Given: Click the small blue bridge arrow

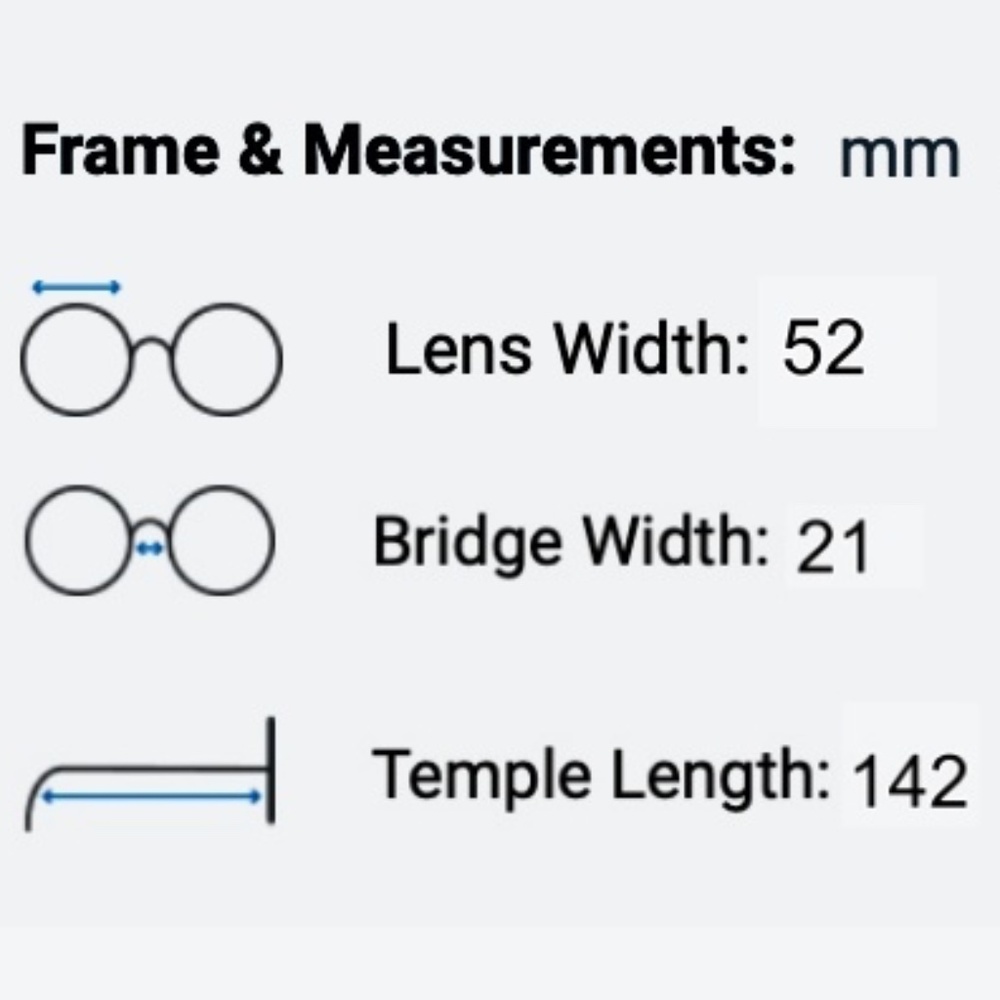Looking at the screenshot, I should point(150,548).
